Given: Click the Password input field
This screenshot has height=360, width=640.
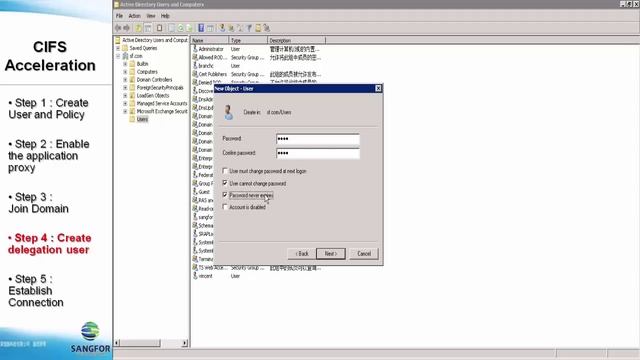Looking at the screenshot, I should pyautogui.click(x=318, y=139).
